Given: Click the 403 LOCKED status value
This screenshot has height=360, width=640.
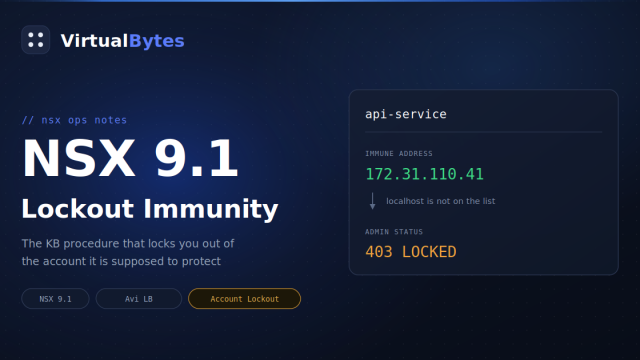Looking at the screenshot, I should (411, 252).
